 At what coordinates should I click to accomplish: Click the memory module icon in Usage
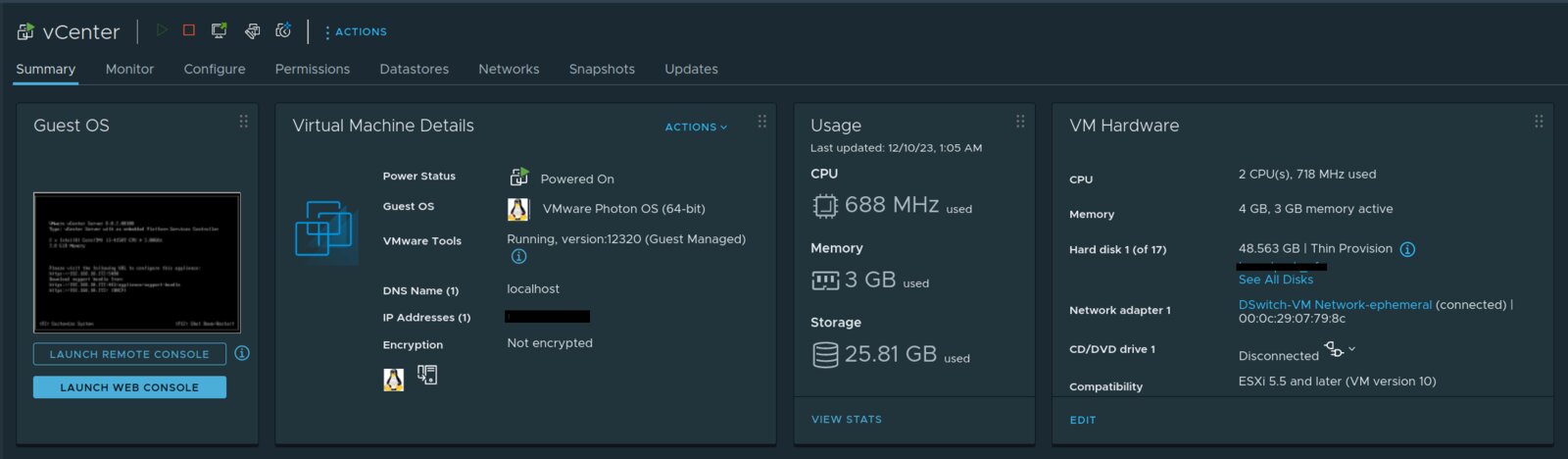825,281
